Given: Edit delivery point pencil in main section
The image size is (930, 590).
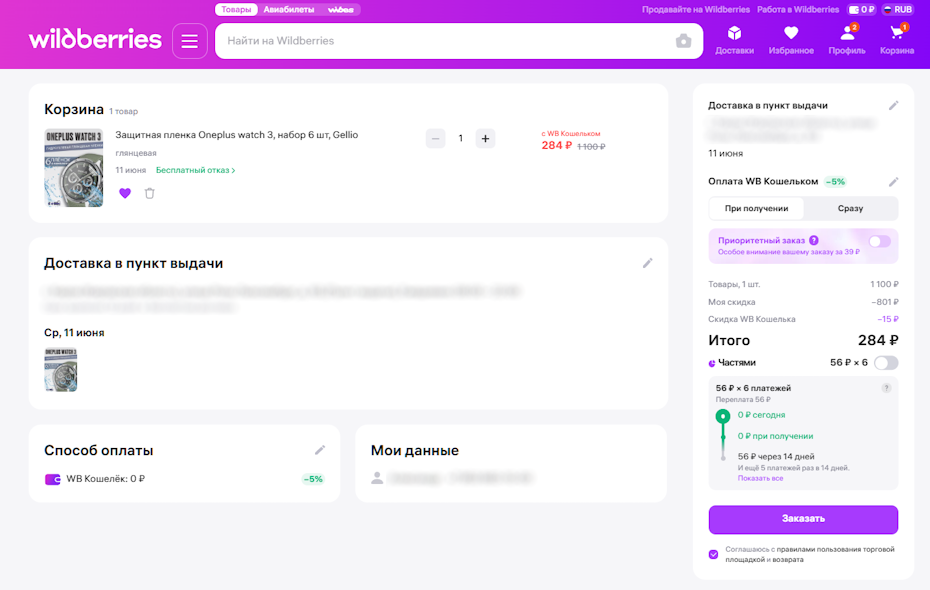Looking at the screenshot, I should [648, 263].
